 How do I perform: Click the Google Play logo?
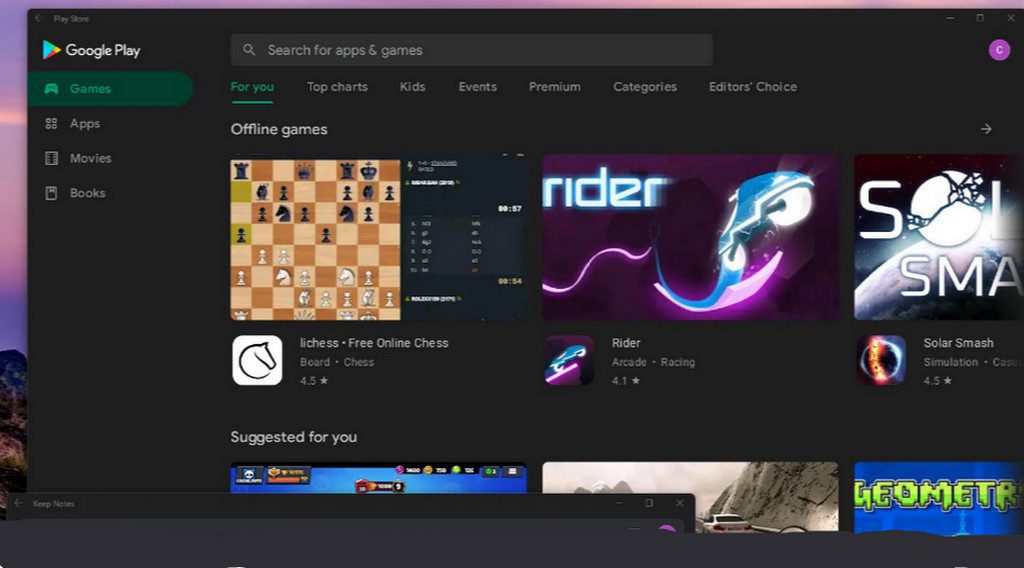(91, 50)
